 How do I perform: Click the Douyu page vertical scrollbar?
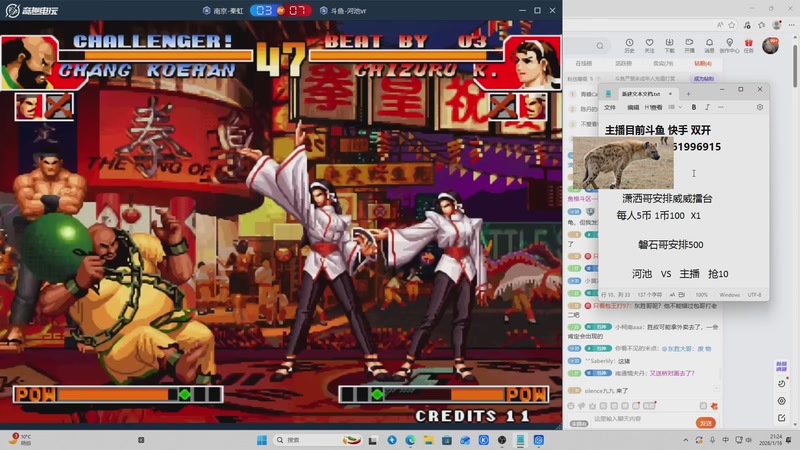tap(795, 66)
